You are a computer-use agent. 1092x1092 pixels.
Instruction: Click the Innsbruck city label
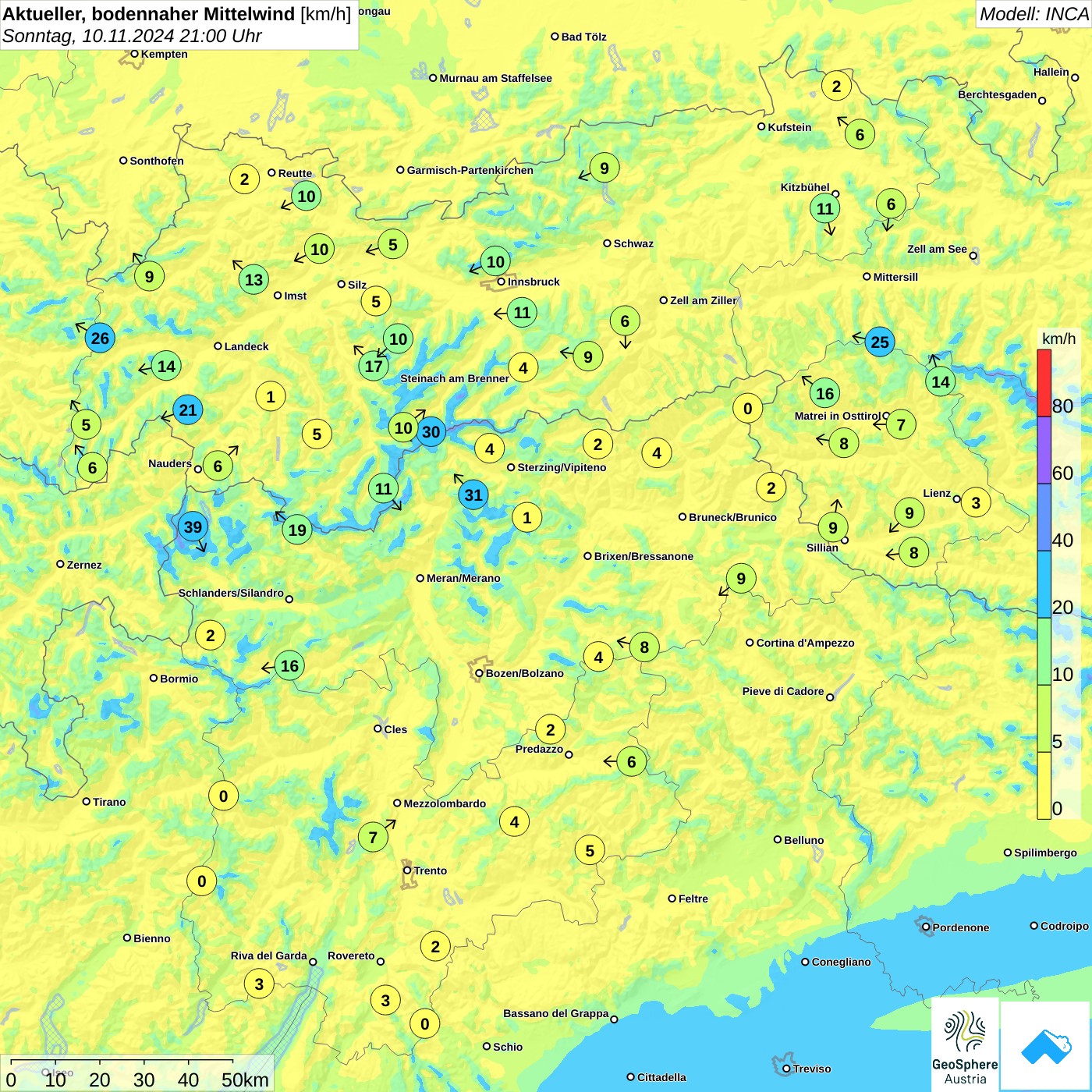[534, 282]
